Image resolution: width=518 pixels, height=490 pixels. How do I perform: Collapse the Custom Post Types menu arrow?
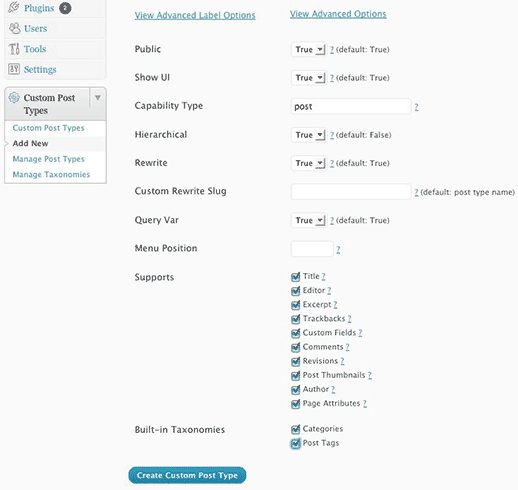tap(98, 98)
